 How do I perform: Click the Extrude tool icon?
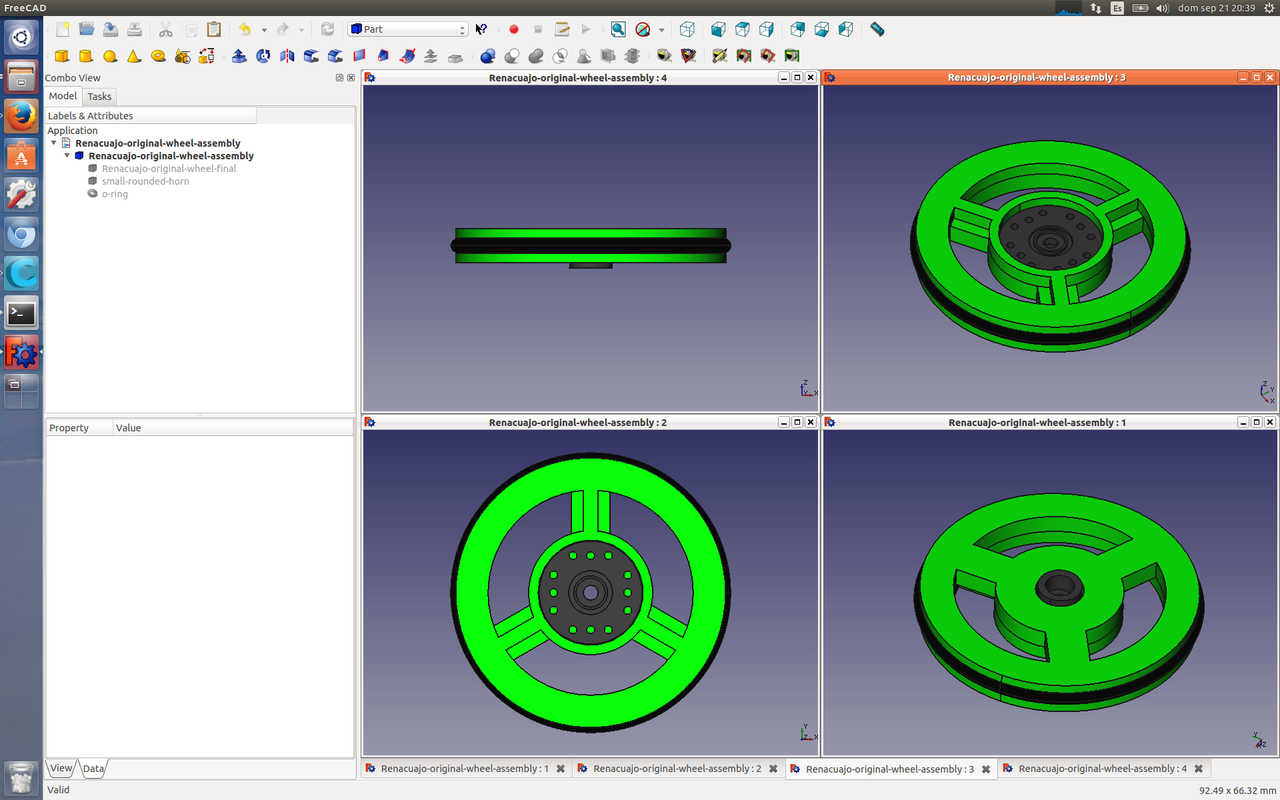pyautogui.click(x=239, y=56)
